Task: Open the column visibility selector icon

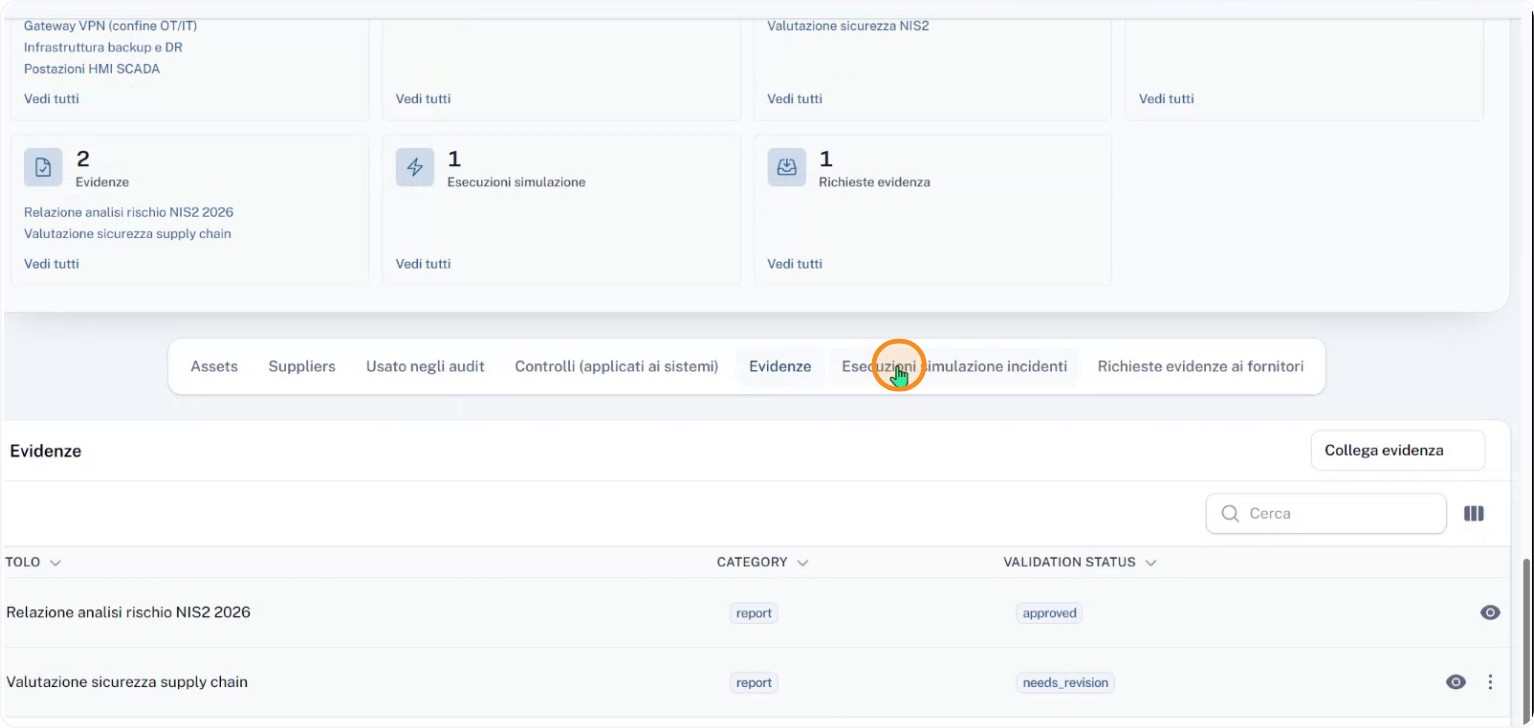Action: (1473, 513)
